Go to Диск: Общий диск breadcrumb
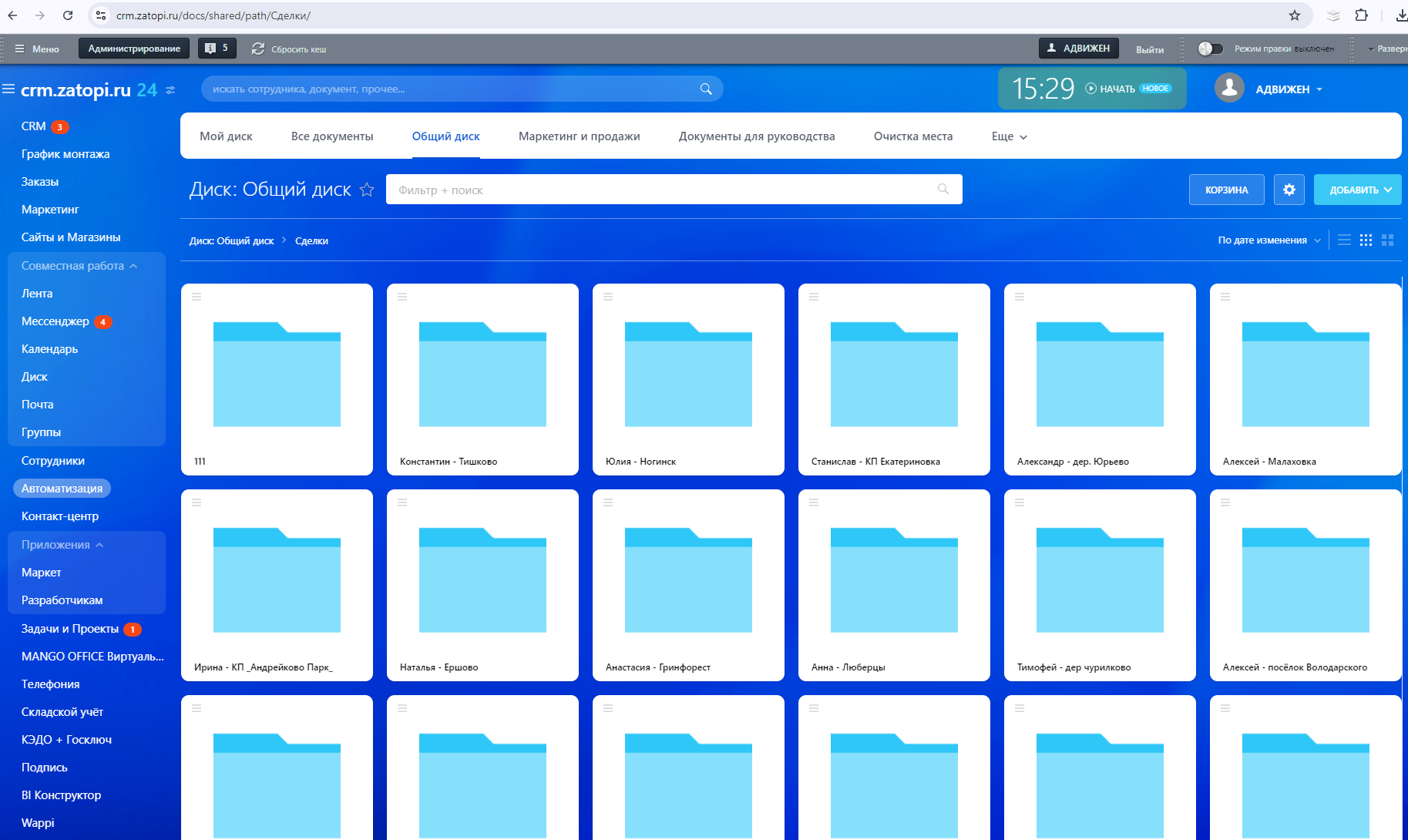This screenshot has height=840, width=1408. pos(231,240)
